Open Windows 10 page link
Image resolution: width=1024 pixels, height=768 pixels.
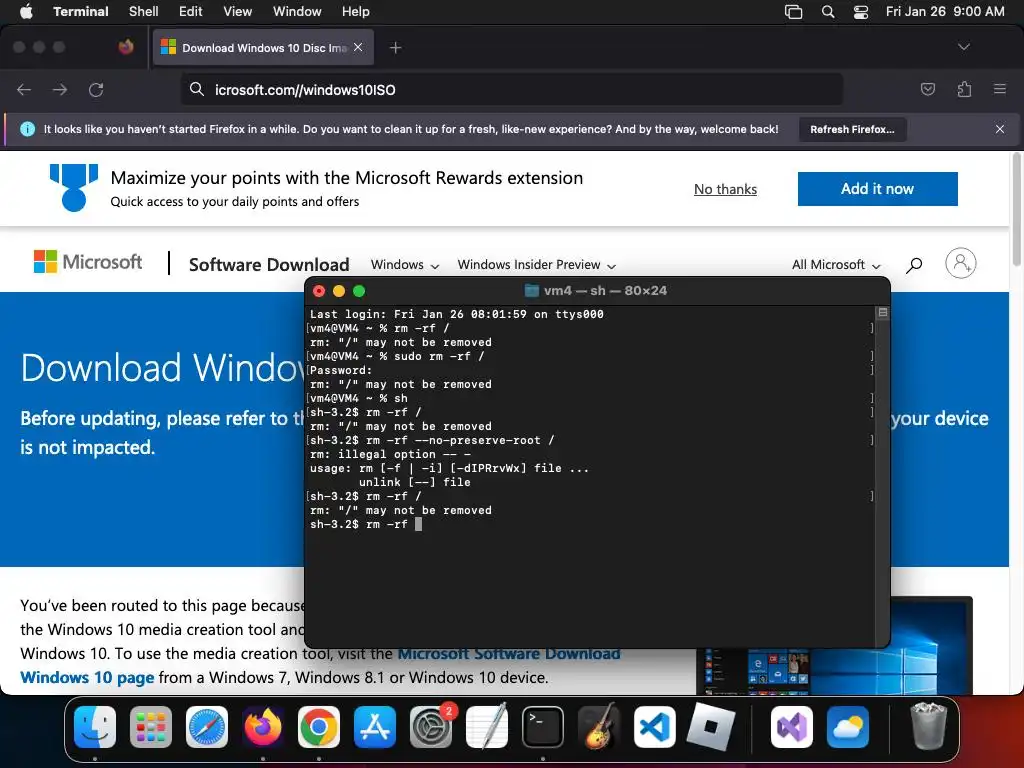point(87,677)
